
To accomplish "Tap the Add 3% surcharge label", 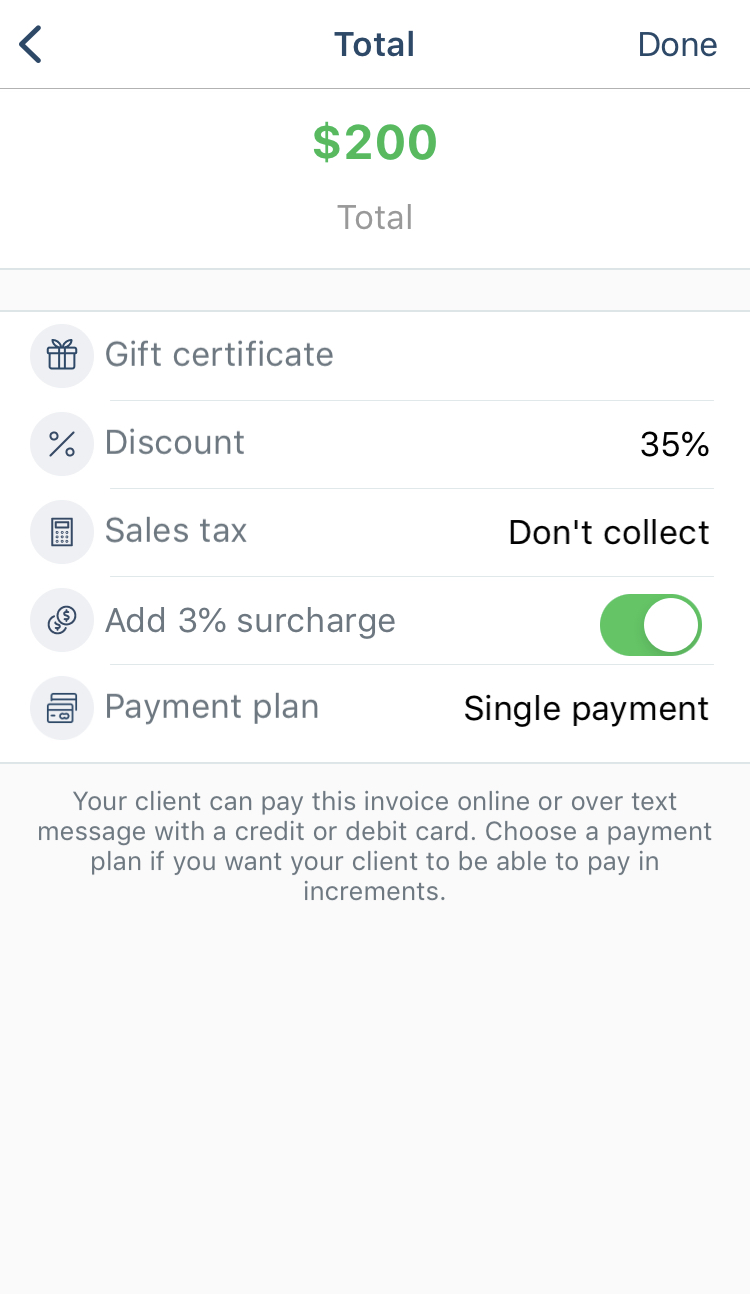I will (x=250, y=620).
